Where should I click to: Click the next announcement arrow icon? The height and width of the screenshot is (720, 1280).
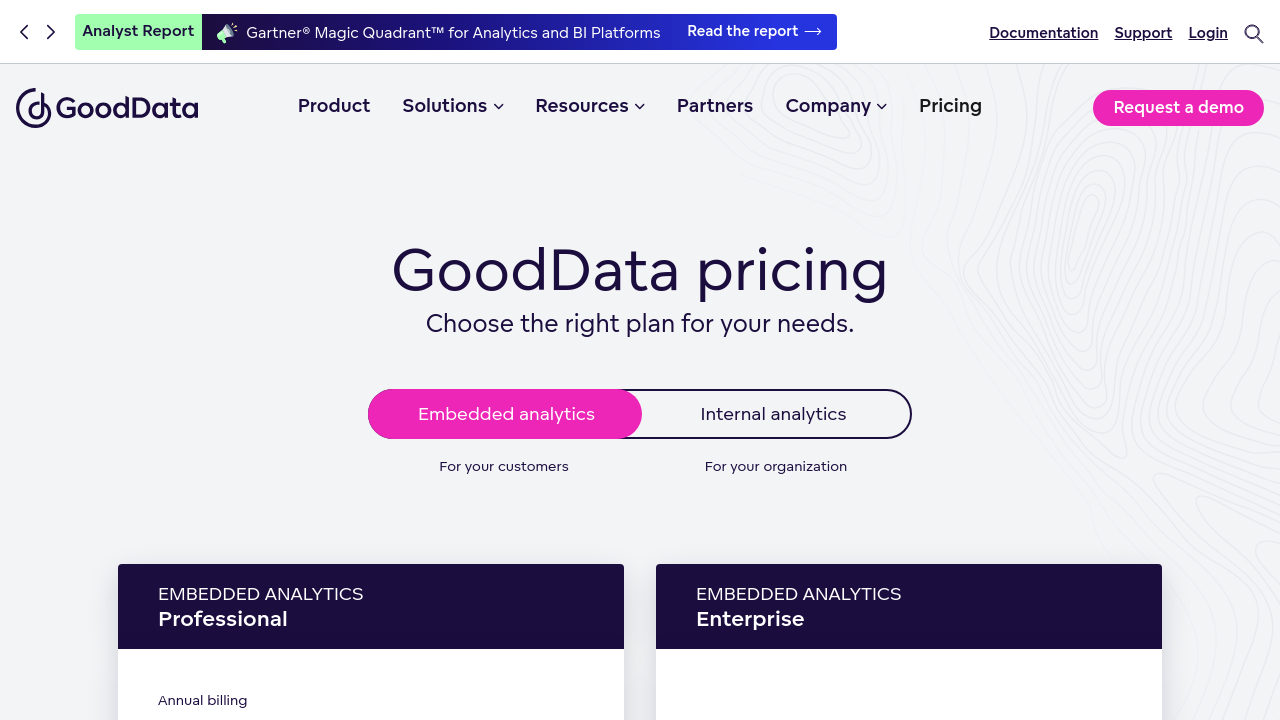coord(51,32)
